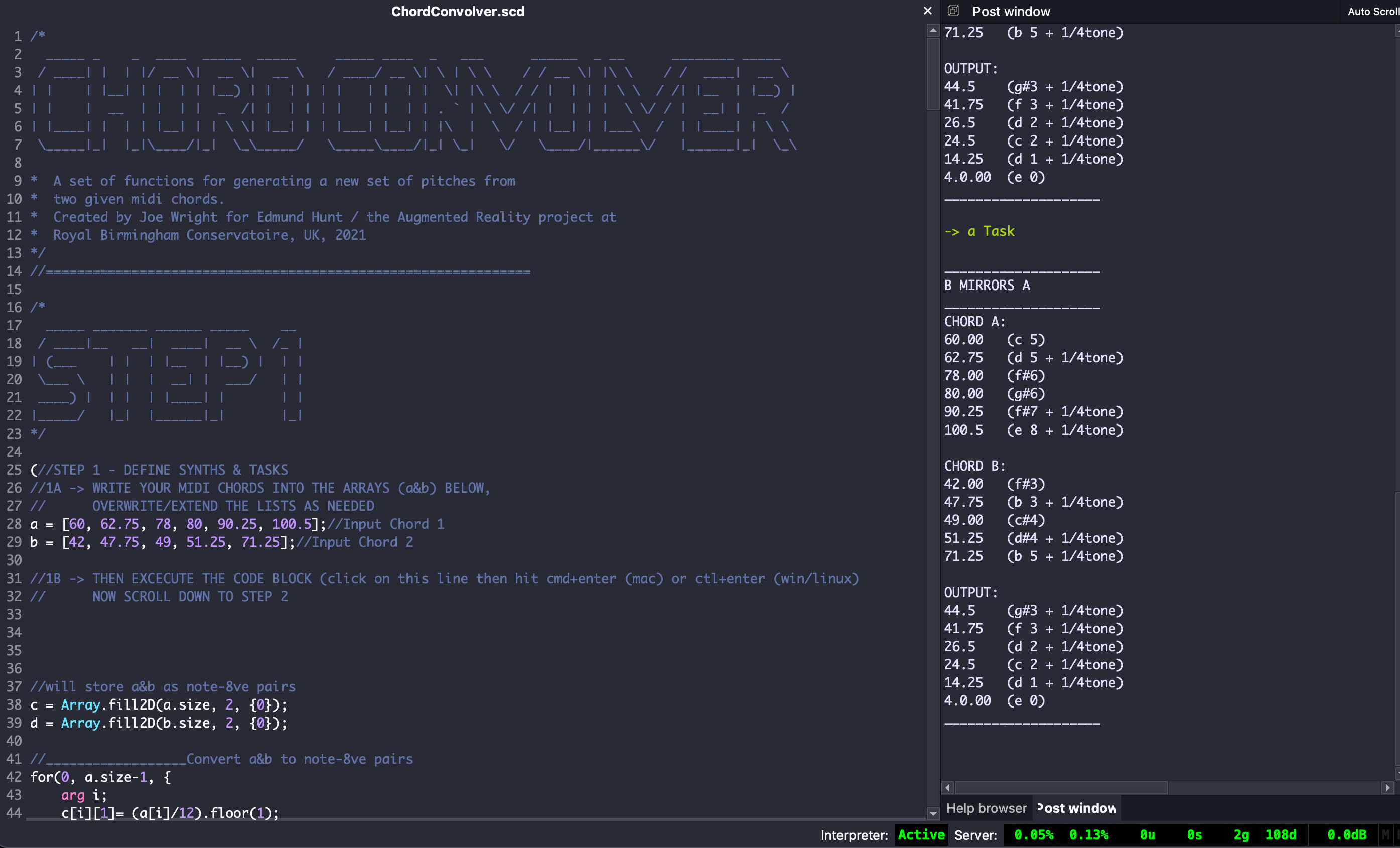Click the Post window horizontal scrollbar thumb
Screen dimensions: 1400x848
coord(1061,788)
